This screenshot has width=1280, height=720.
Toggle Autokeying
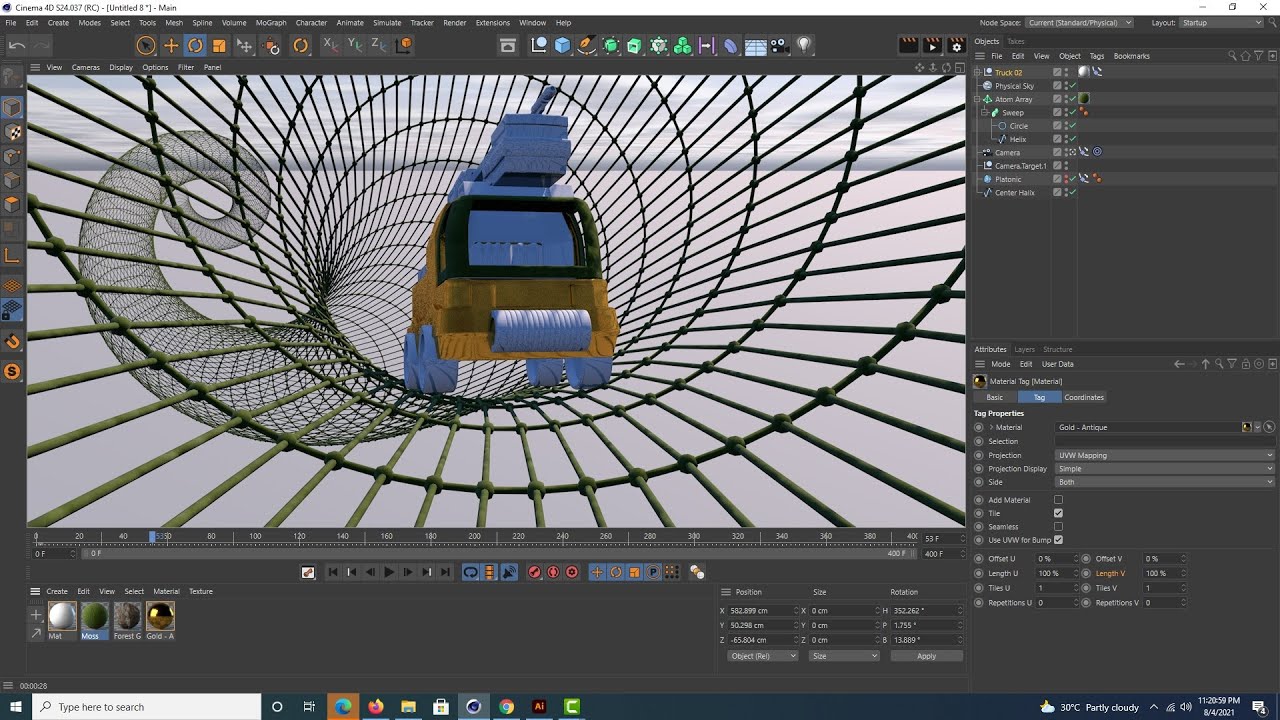coord(553,572)
